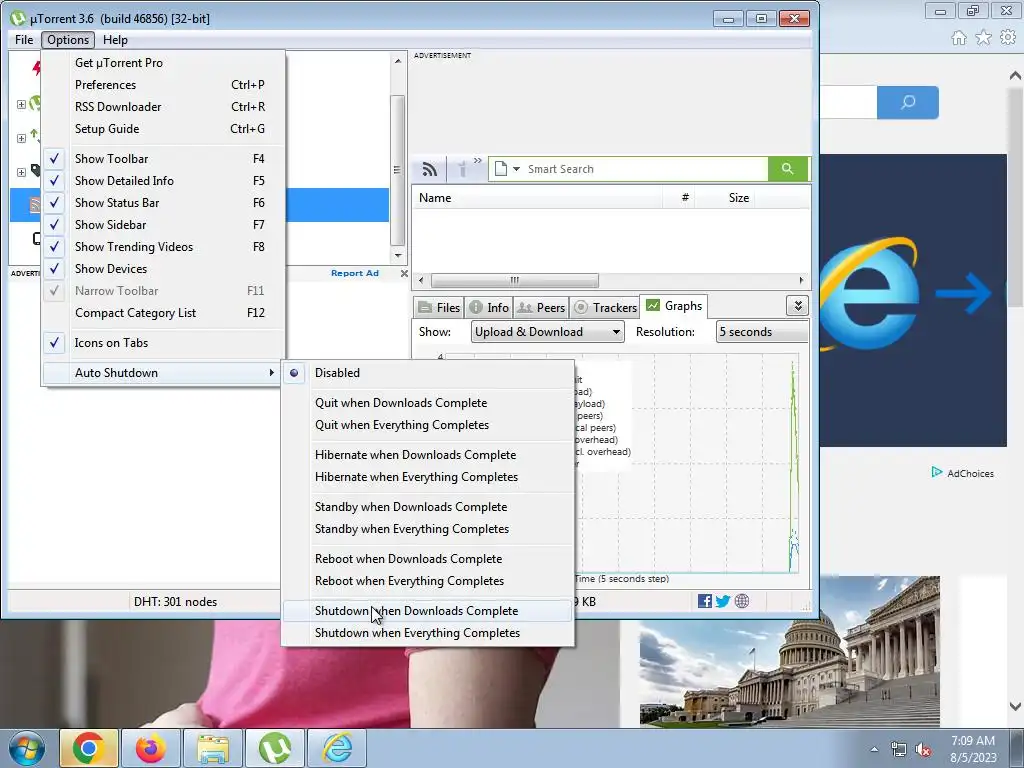Image resolution: width=1024 pixels, height=768 pixels.
Task: Click the AdChoices link text
Action: point(970,473)
